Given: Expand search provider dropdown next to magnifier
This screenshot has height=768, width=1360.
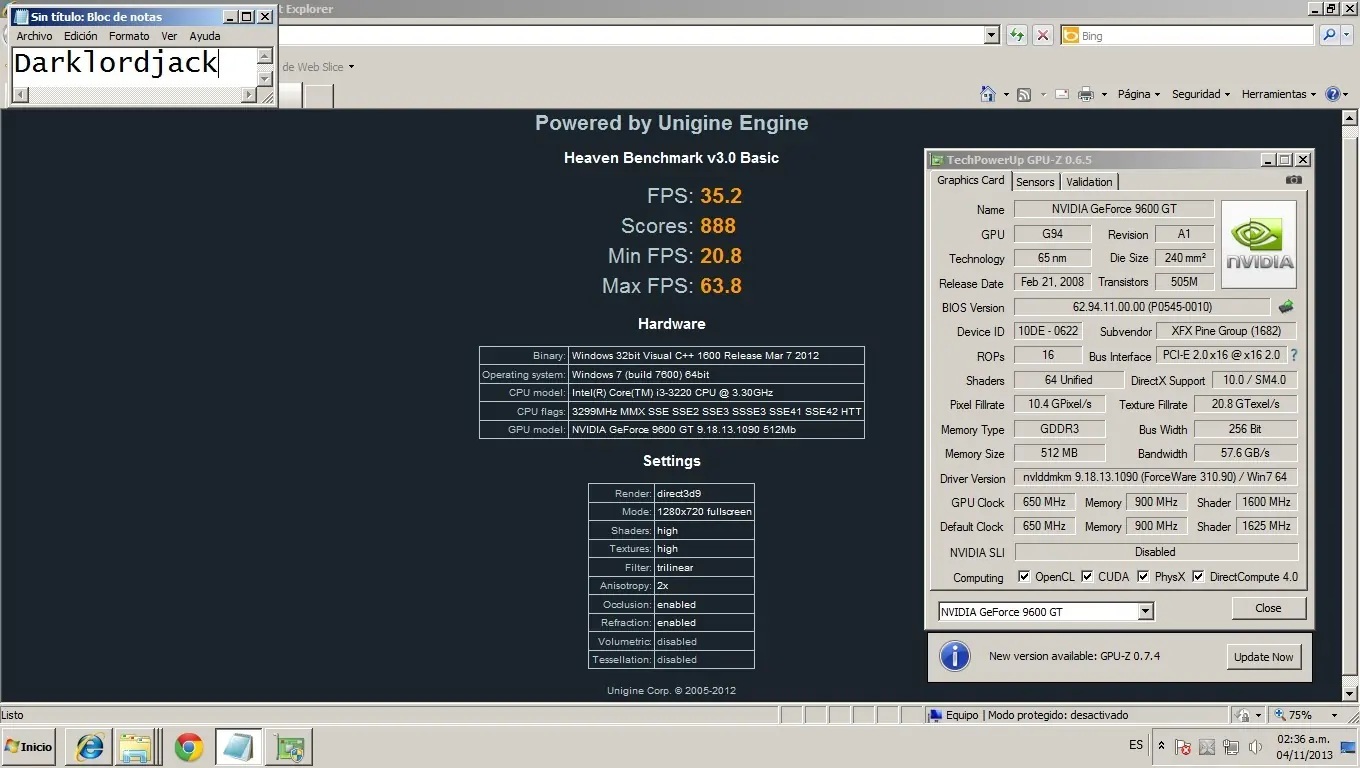Looking at the screenshot, I should point(1347,35).
